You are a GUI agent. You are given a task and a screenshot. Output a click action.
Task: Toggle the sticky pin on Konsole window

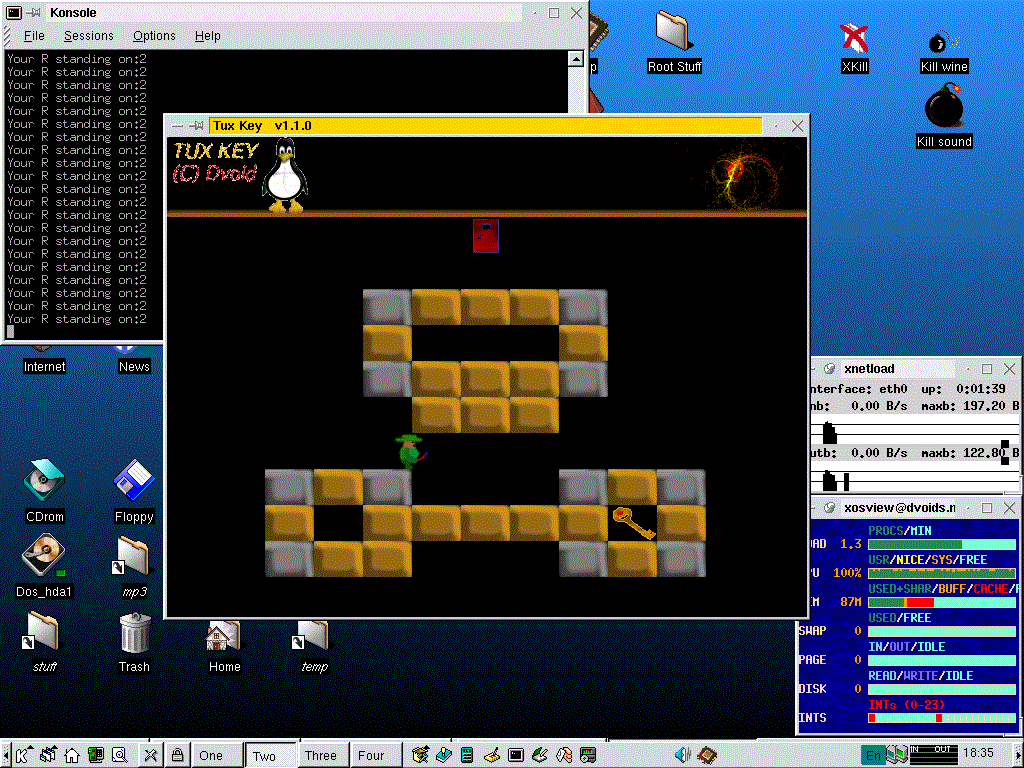34,12
